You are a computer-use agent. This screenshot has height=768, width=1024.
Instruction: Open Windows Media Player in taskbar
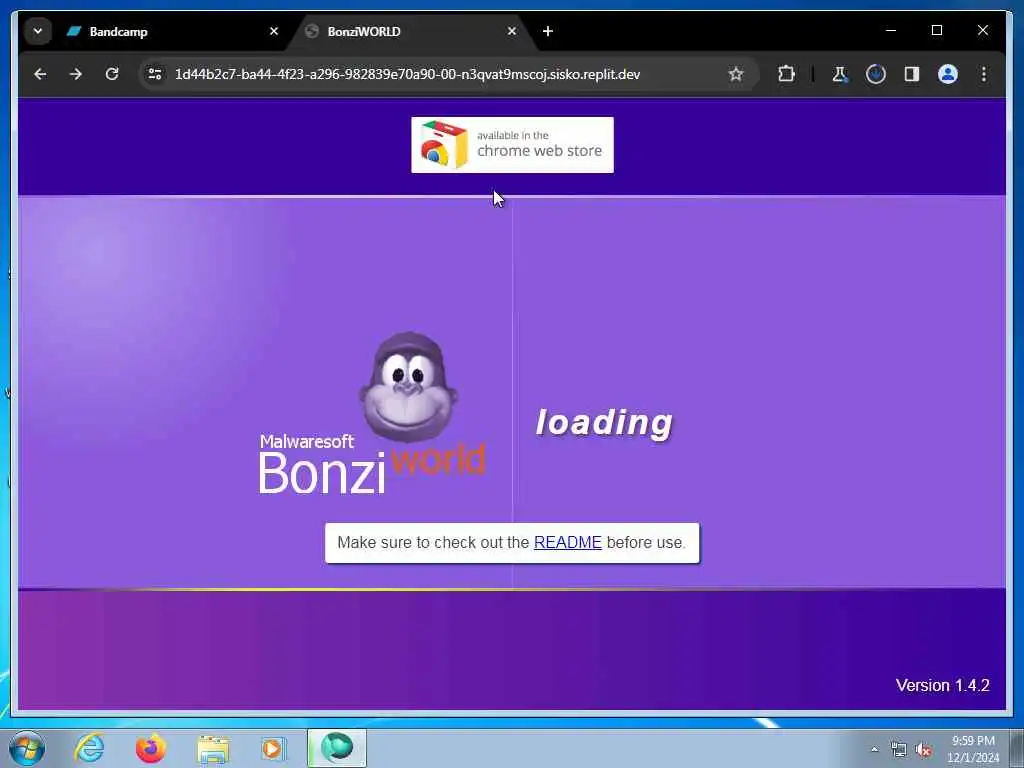pos(274,748)
